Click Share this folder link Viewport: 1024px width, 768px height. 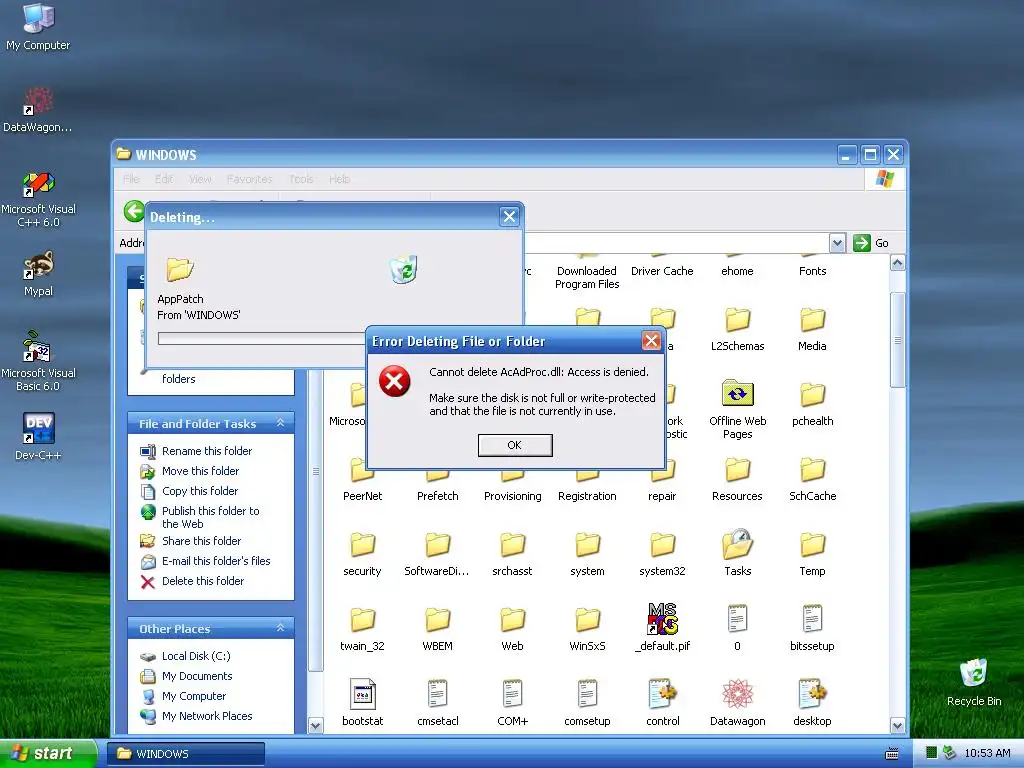[x=201, y=541]
